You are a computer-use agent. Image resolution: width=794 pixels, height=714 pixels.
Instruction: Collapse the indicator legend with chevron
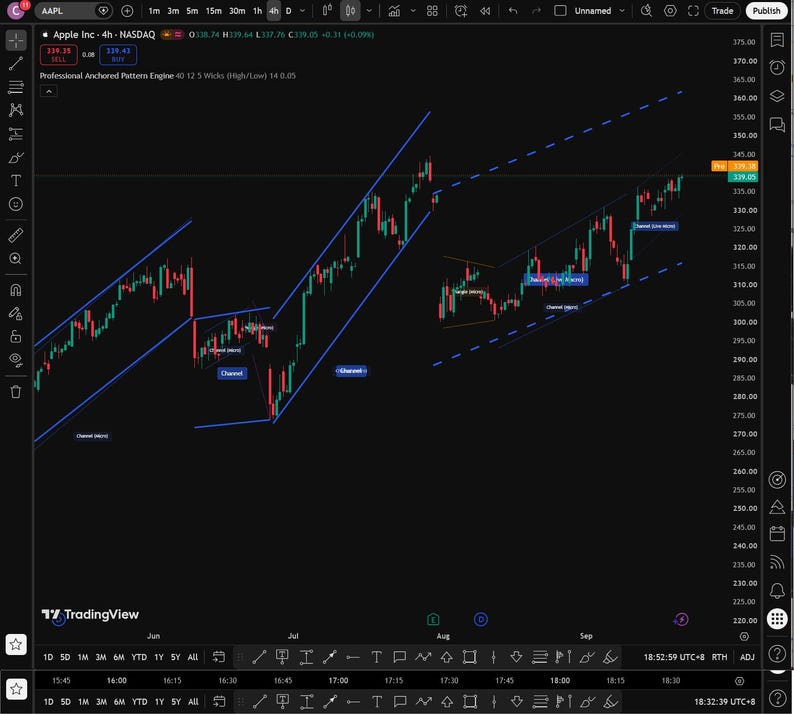[x=49, y=91]
